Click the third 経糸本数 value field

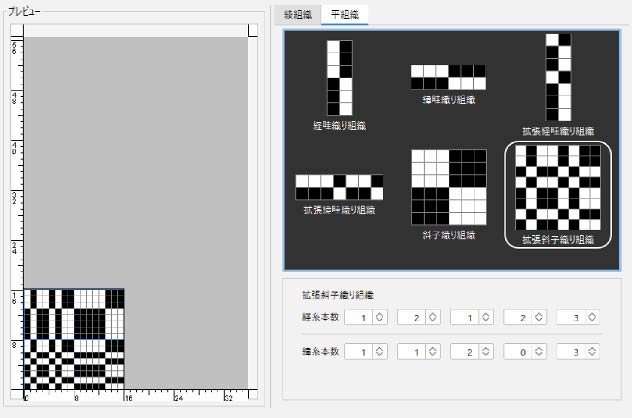(x=464, y=317)
